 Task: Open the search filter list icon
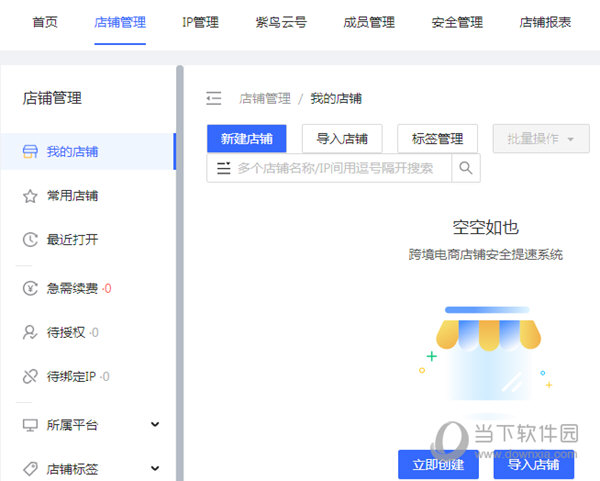pos(223,168)
